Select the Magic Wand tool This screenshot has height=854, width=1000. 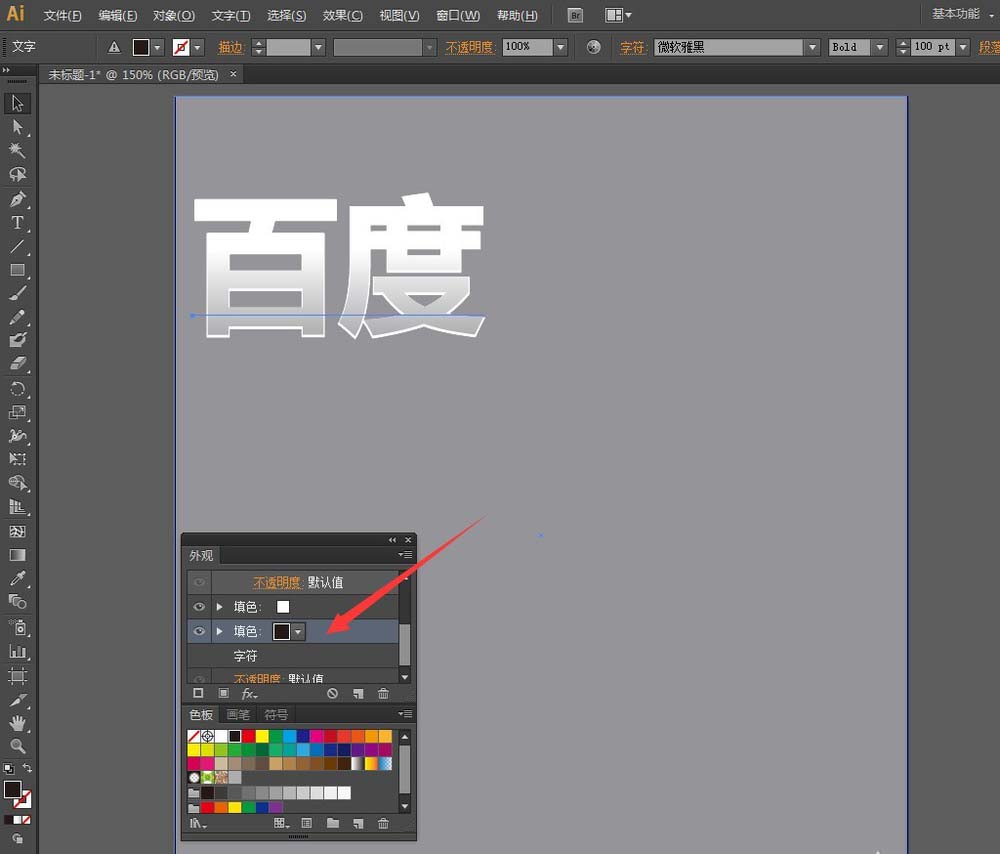[x=17, y=151]
